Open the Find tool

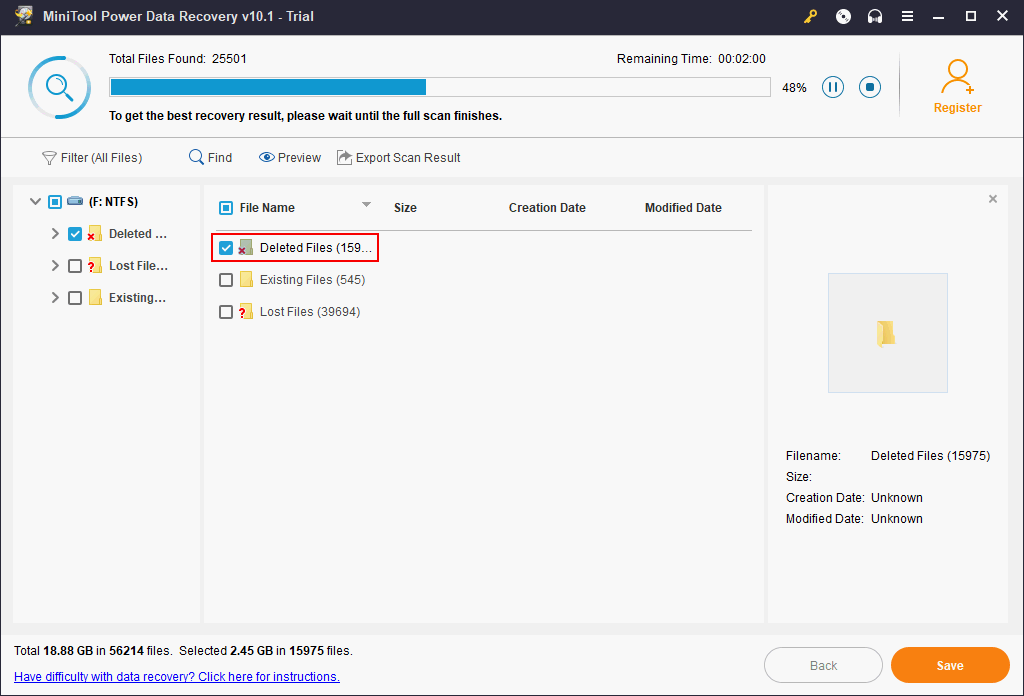[210, 157]
